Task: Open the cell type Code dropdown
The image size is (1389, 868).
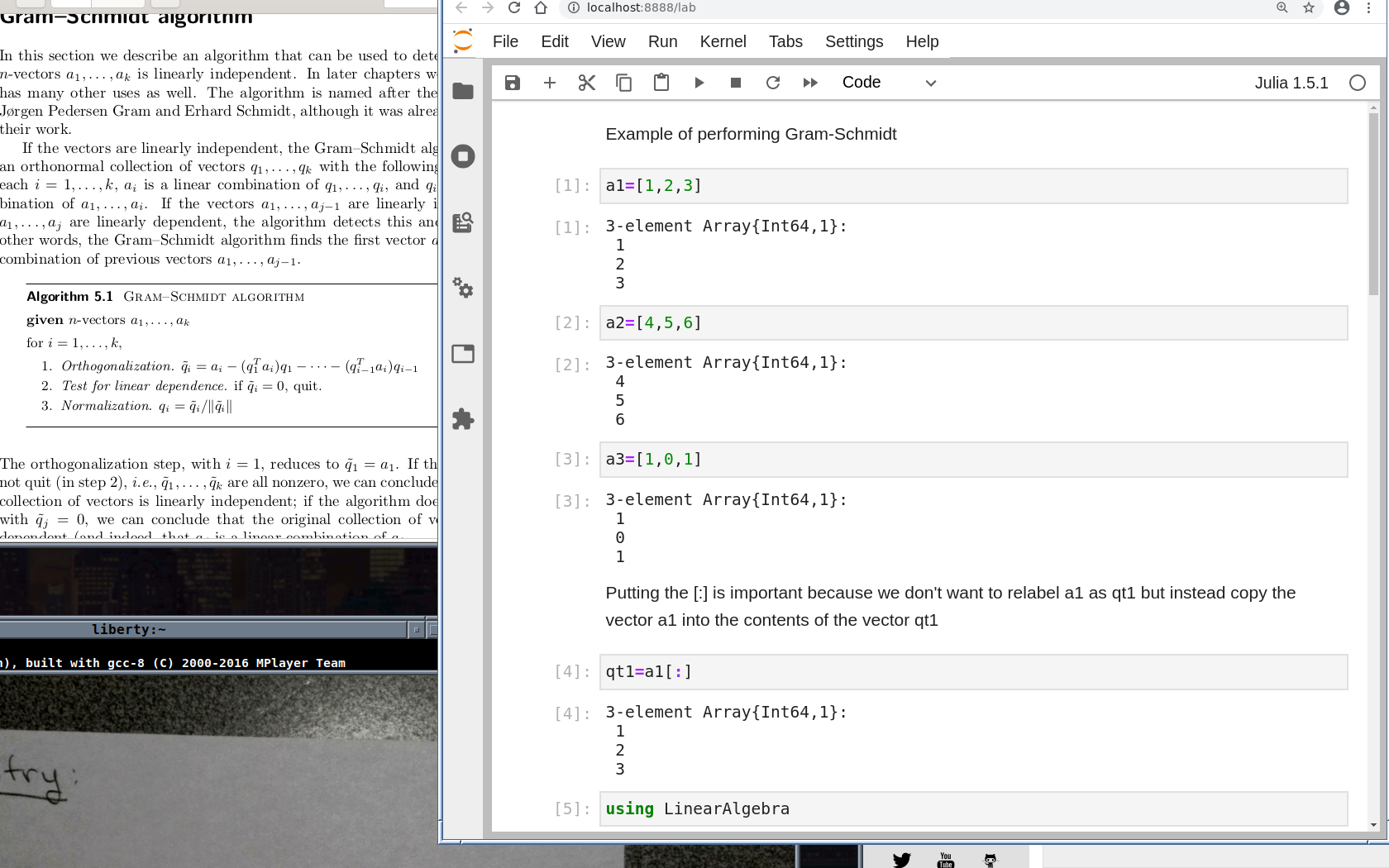Action: [889, 83]
